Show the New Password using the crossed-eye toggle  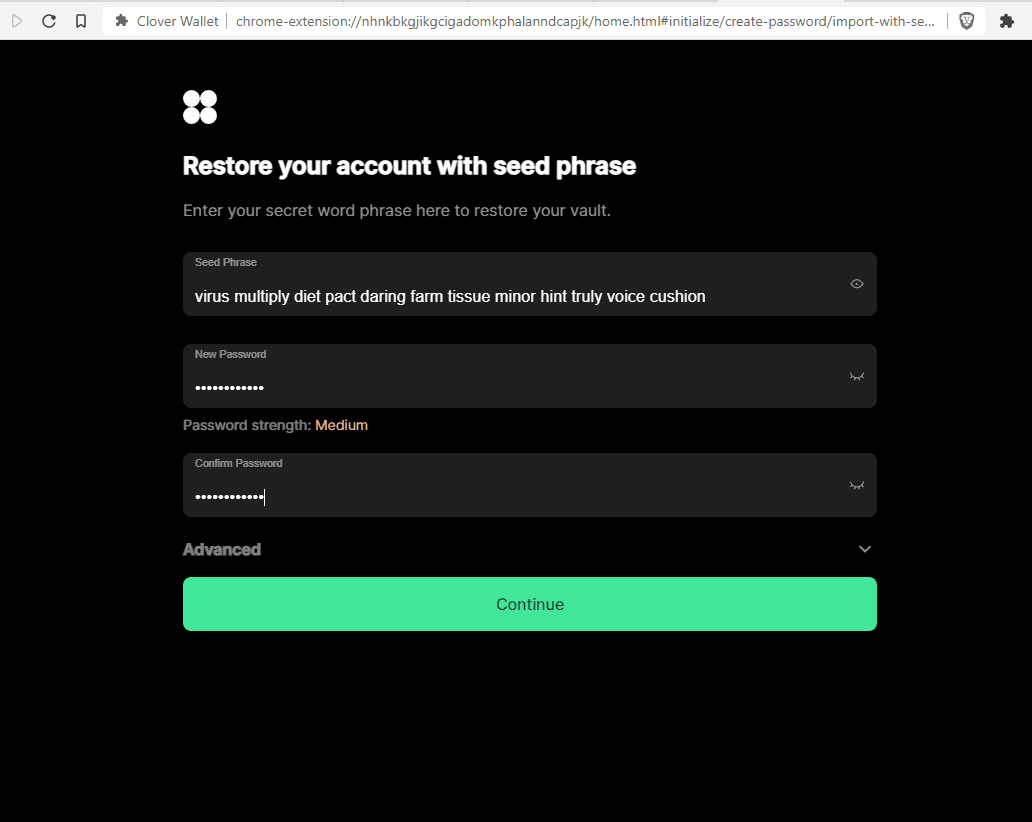(856, 376)
